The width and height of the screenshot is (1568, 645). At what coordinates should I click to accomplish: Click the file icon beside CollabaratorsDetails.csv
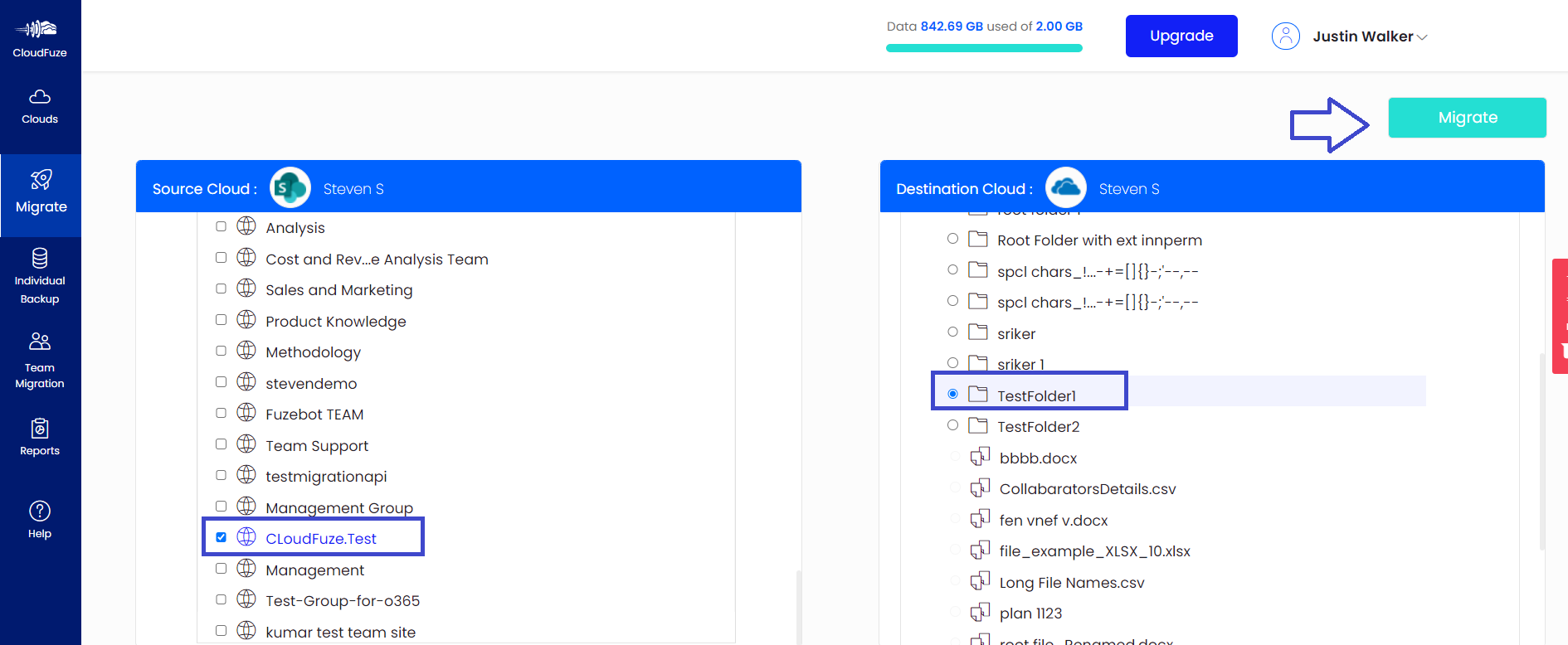coord(980,487)
